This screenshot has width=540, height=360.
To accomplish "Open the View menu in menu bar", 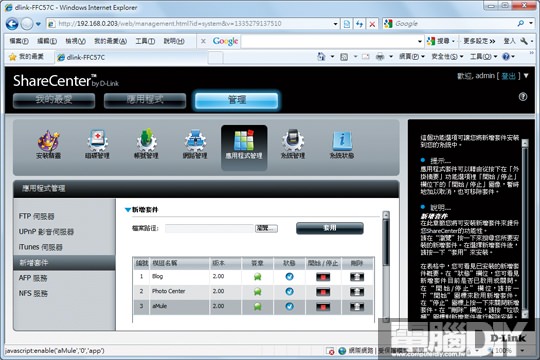I will pyautogui.click(x=75, y=41).
